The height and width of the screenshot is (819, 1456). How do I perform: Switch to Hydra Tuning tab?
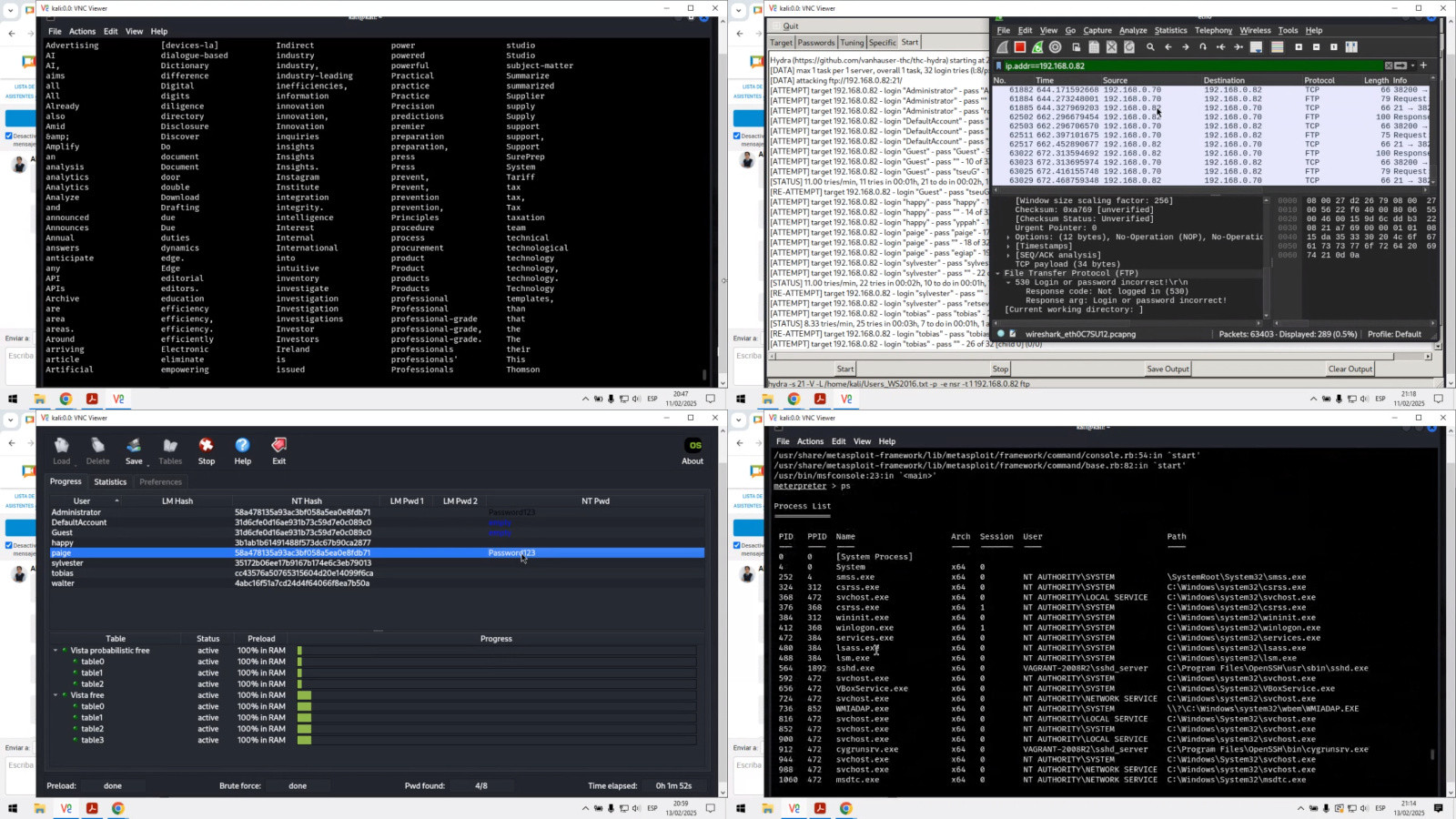pyautogui.click(x=852, y=43)
